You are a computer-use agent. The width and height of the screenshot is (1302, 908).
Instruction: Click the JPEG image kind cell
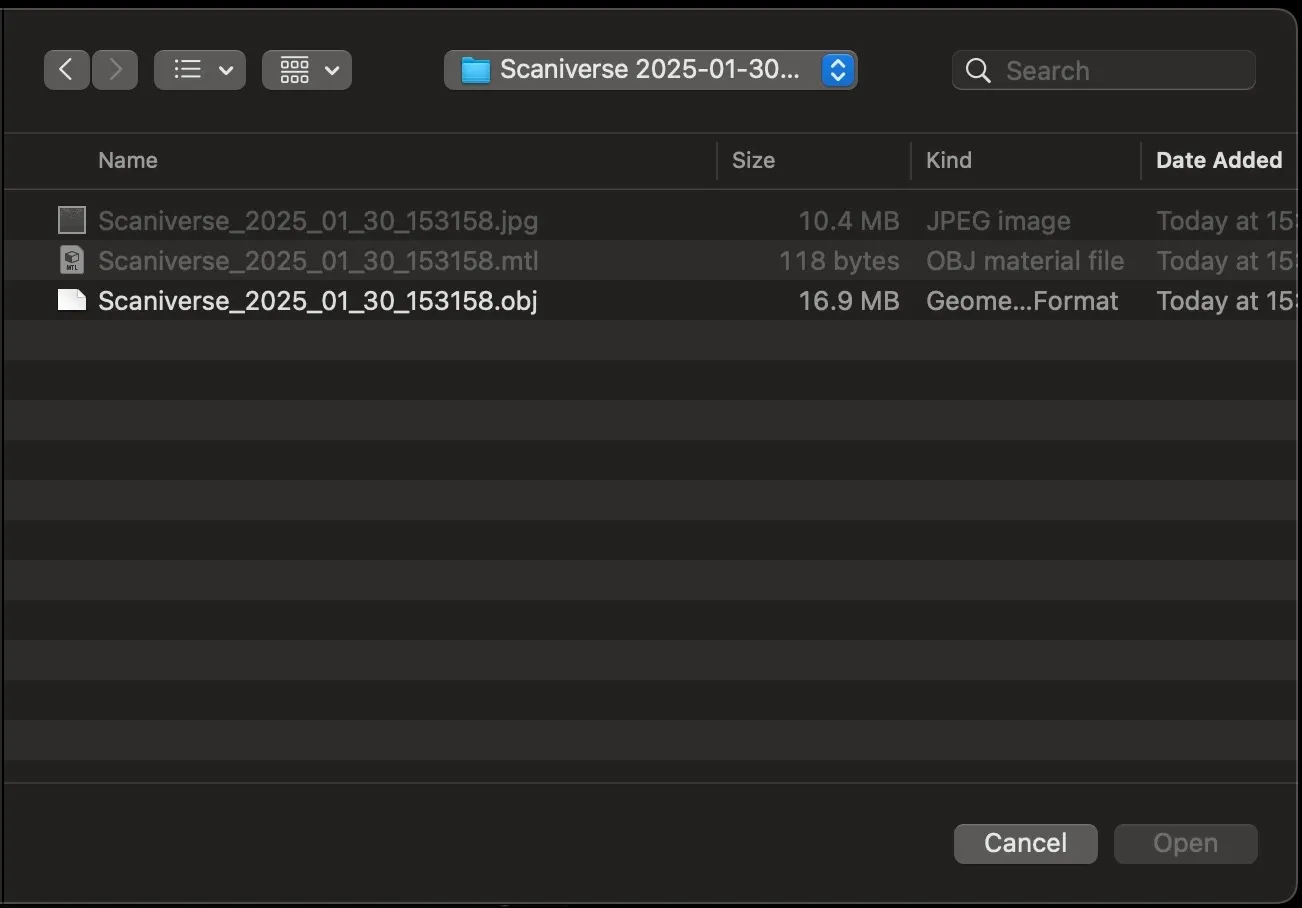coord(998,221)
